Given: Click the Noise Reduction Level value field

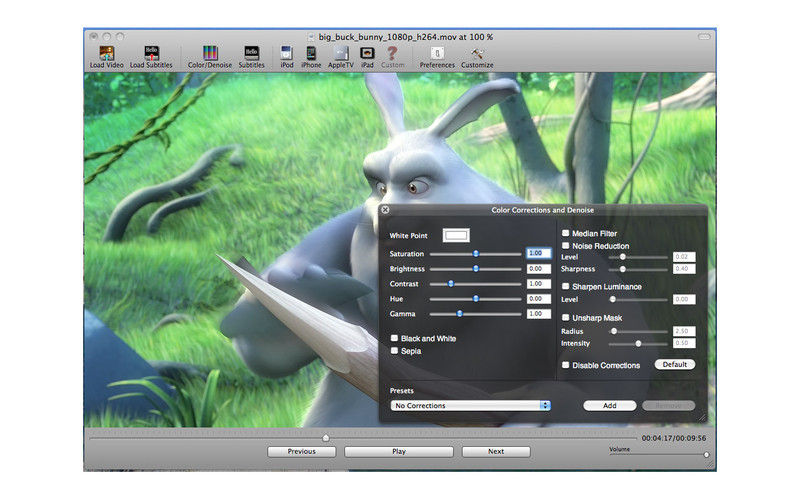Looking at the screenshot, I should pyautogui.click(x=684, y=257).
